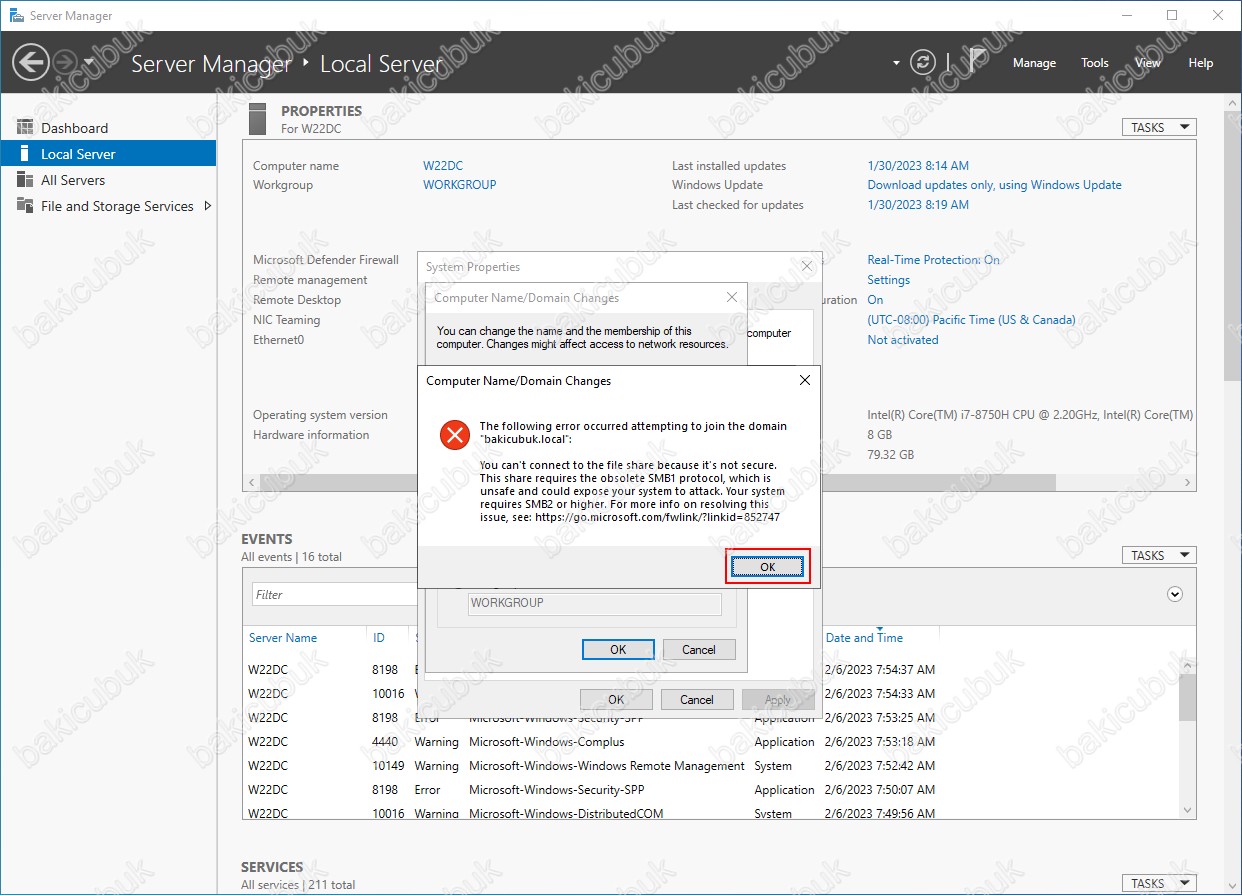Click the Events list vertical scrollbar

pyautogui.click(x=1187, y=698)
